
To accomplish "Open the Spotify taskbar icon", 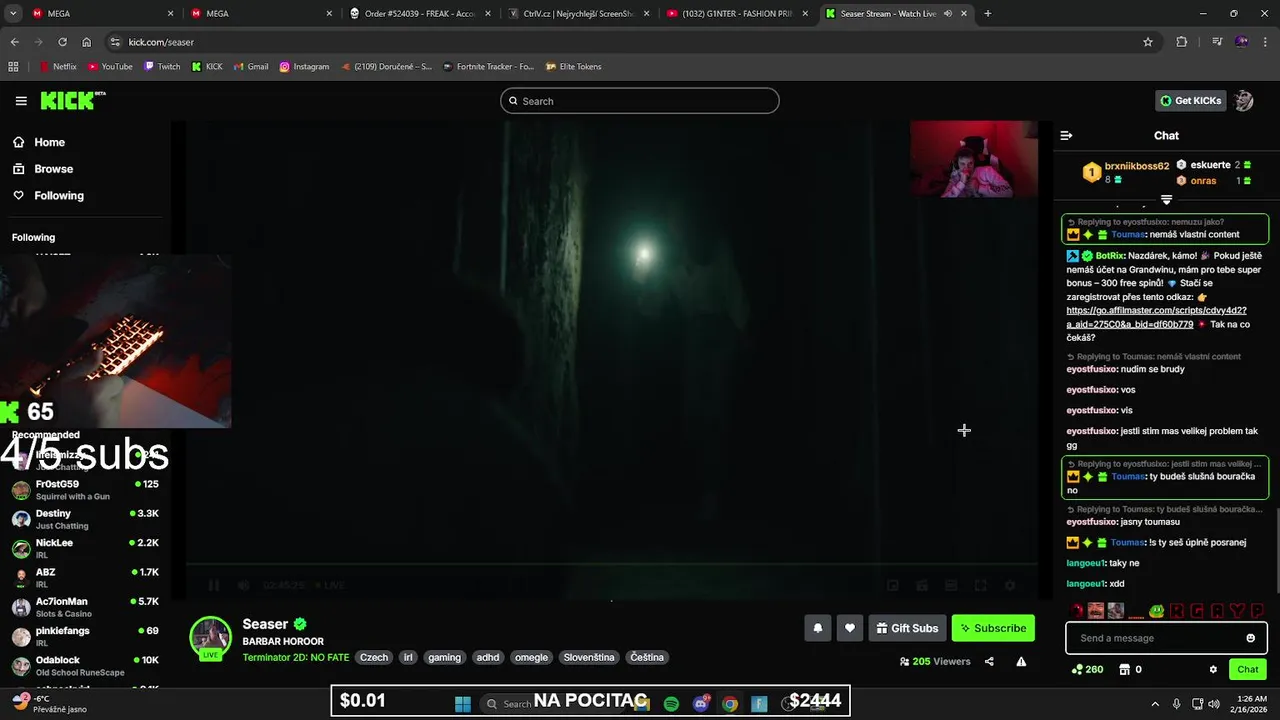I will pyautogui.click(x=671, y=704).
